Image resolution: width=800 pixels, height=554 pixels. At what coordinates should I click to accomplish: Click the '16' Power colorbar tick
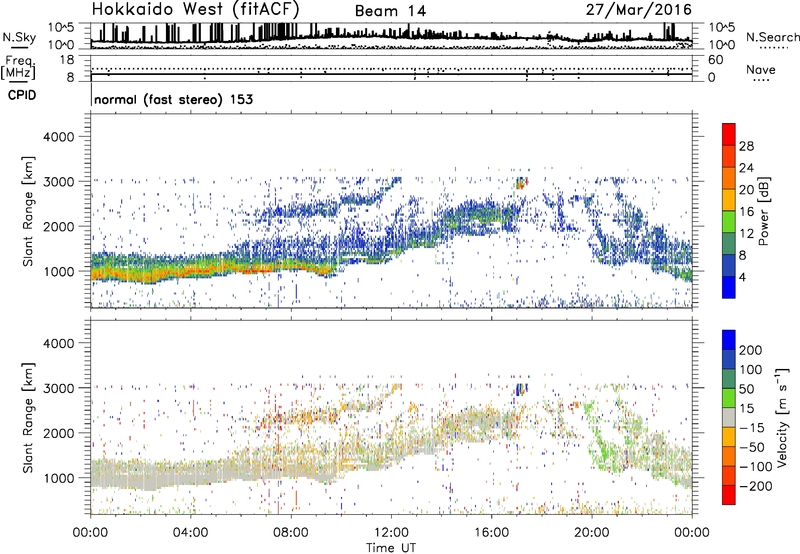(746, 212)
